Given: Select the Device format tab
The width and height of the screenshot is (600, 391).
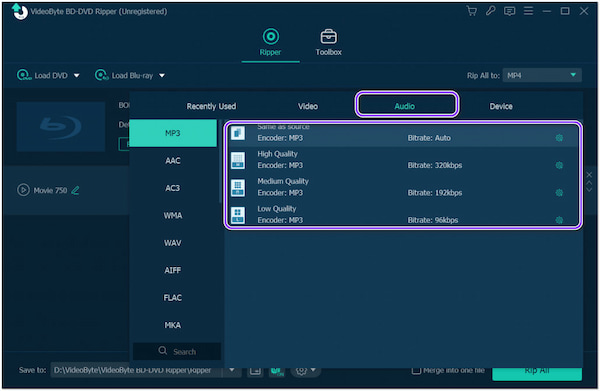Looking at the screenshot, I should tap(501, 106).
